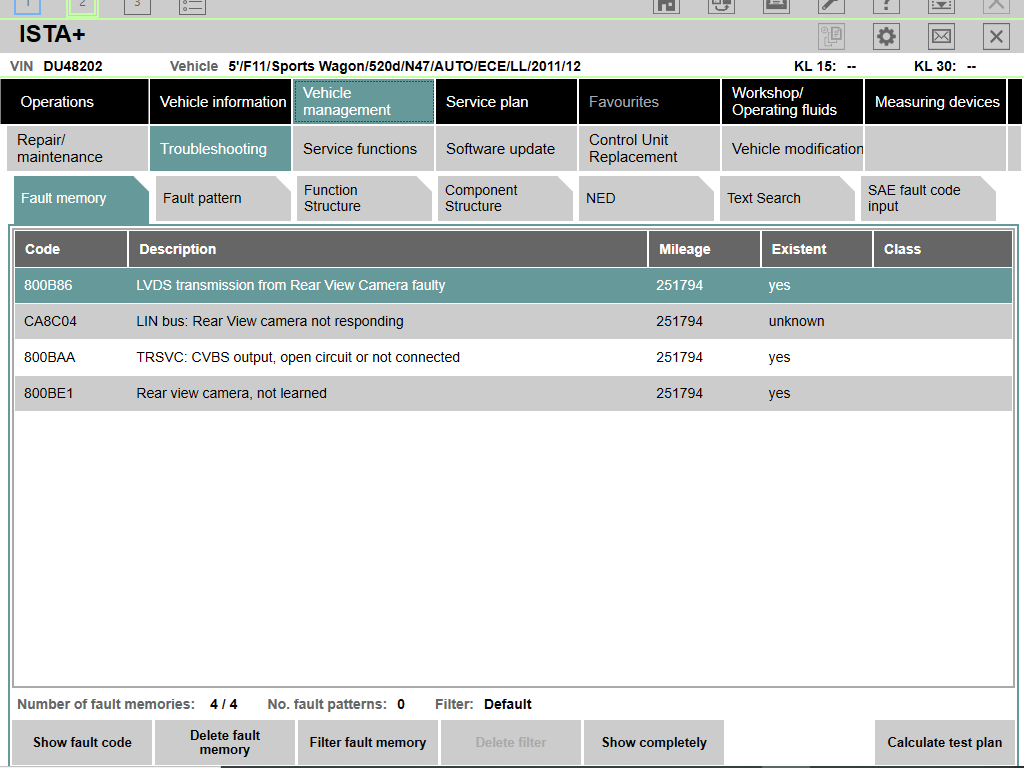The image size is (1024, 768).
Task: Open the list icon beside tab 3
Action: pos(192,6)
